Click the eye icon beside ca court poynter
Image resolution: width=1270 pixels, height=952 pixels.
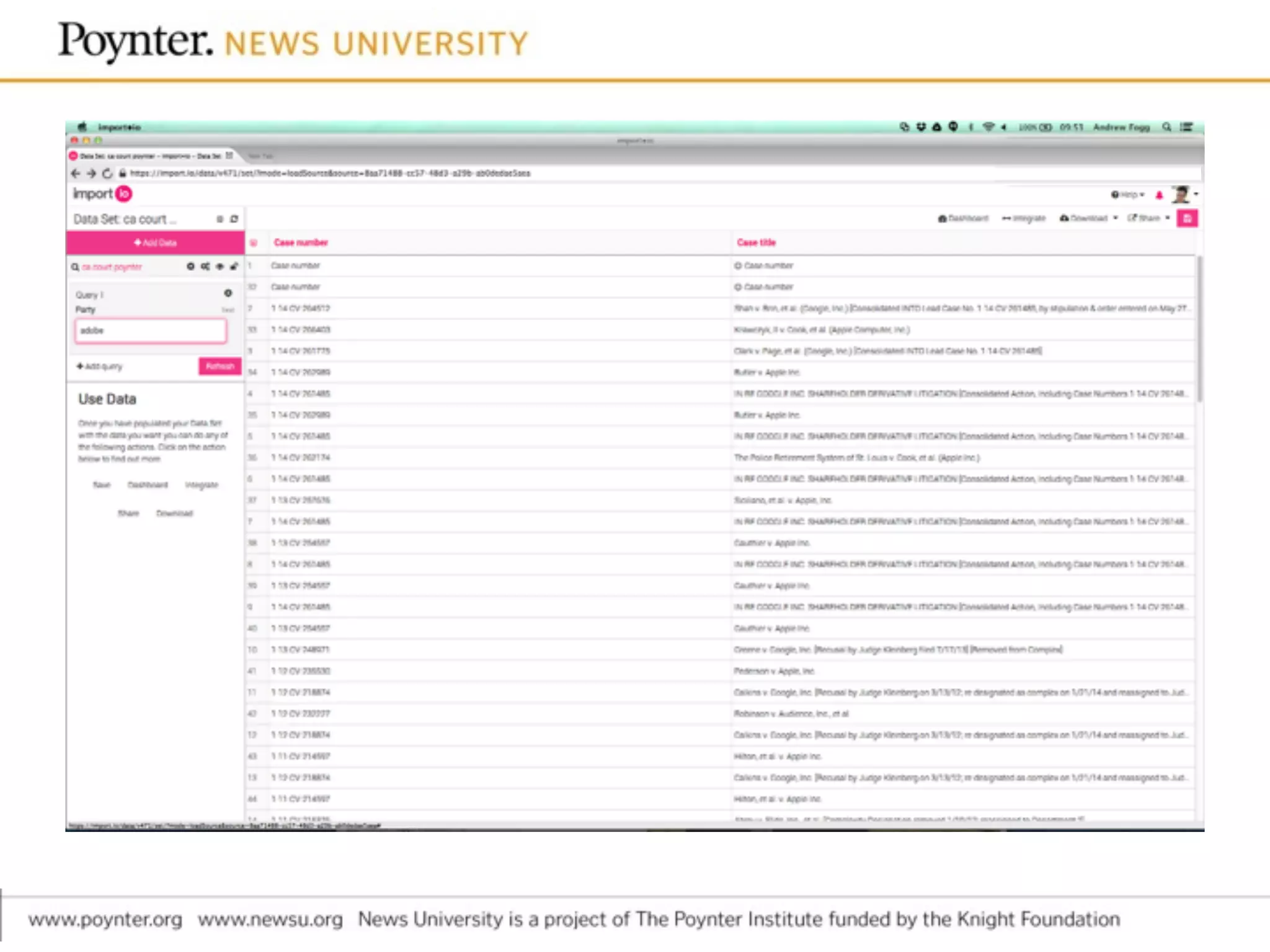click(x=220, y=267)
